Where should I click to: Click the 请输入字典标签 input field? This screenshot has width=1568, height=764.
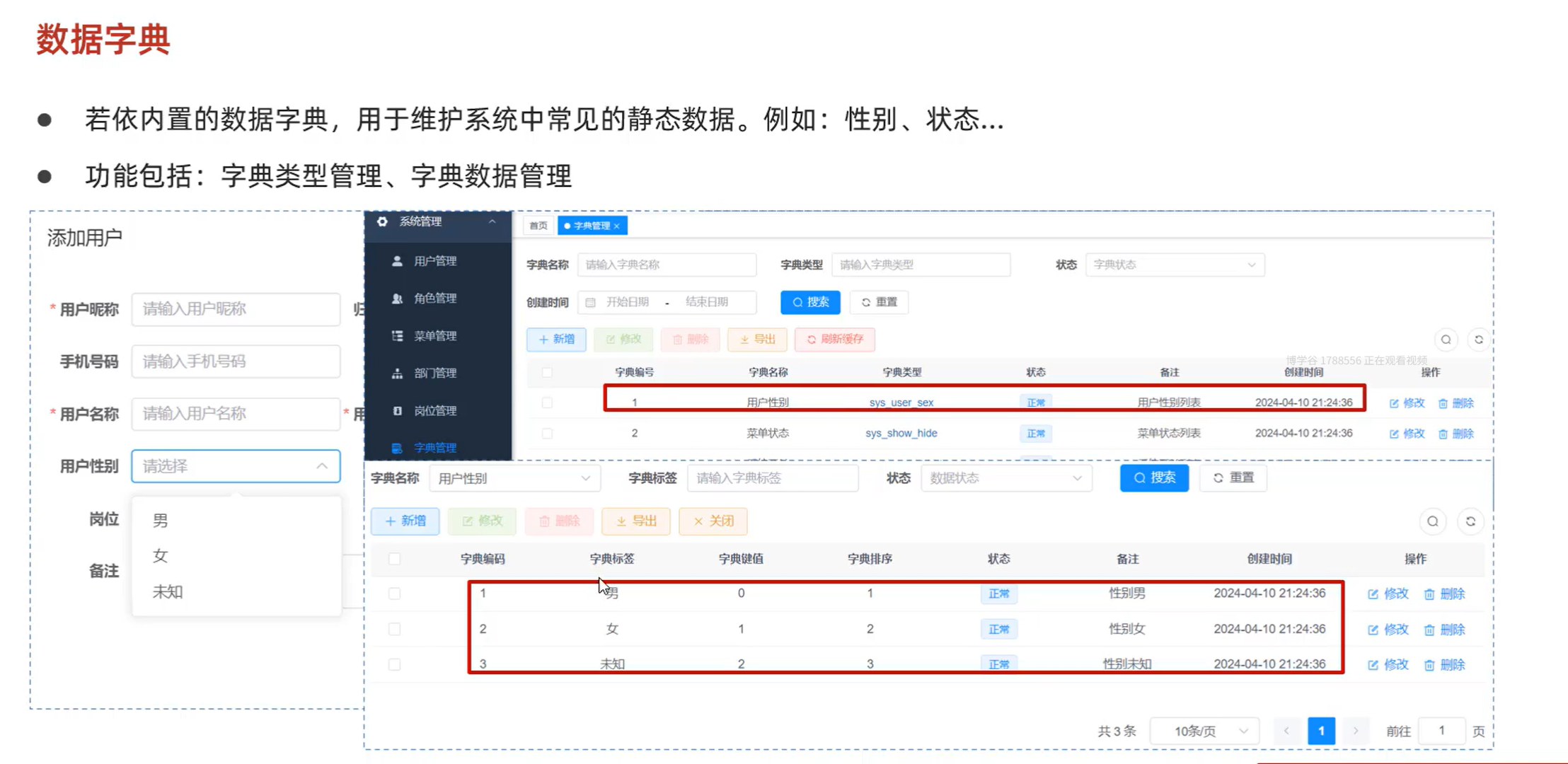772,478
